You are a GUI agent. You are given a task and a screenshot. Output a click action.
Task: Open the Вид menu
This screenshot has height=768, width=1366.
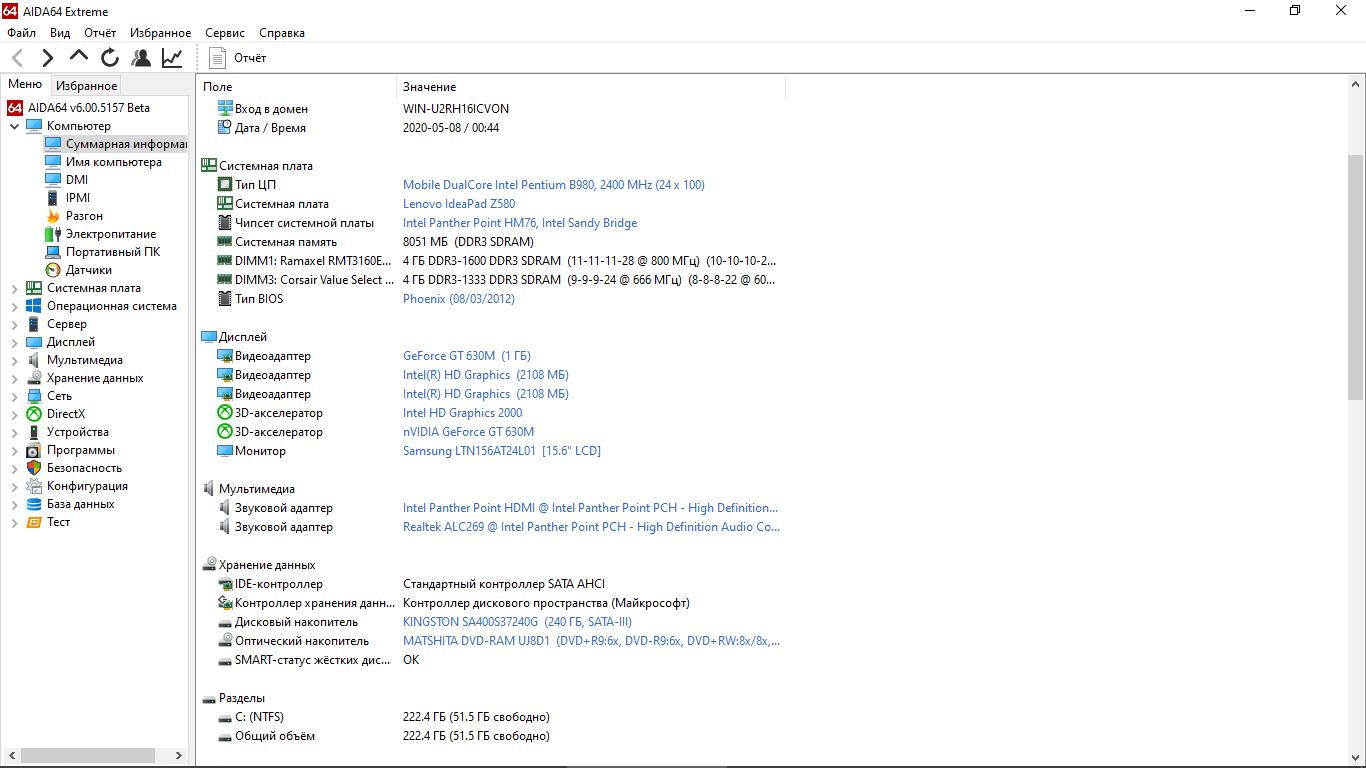(x=60, y=33)
